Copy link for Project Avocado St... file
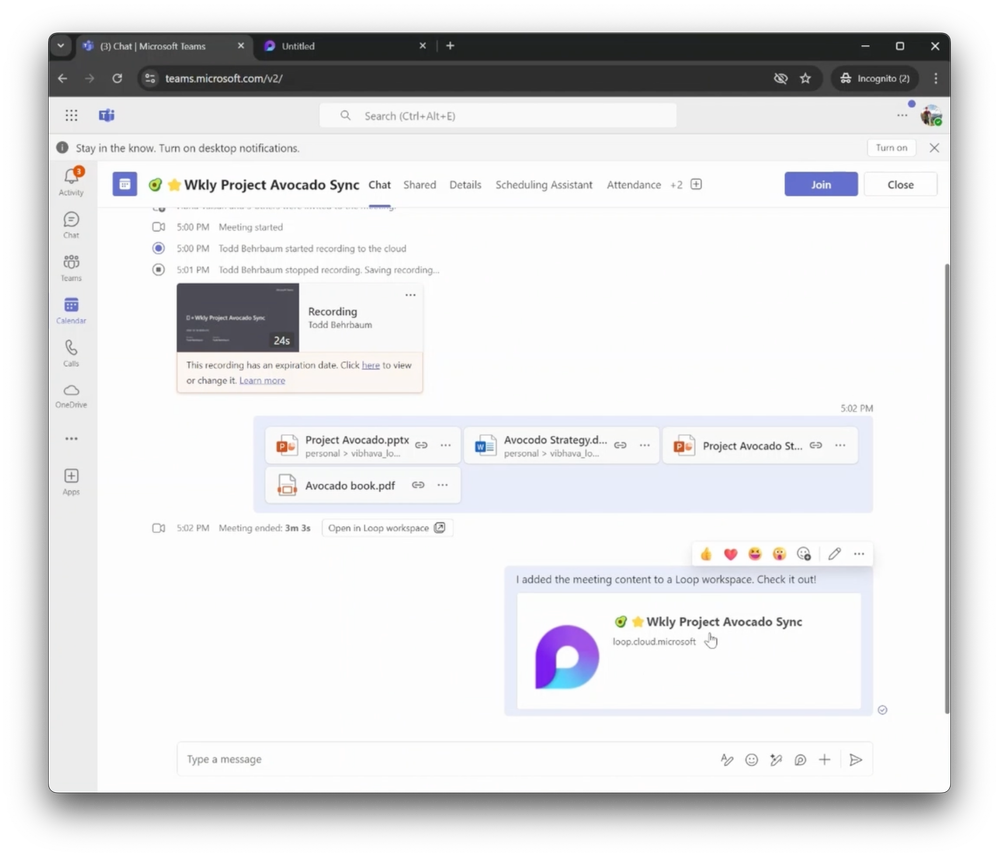Image resolution: width=999 pixels, height=857 pixels. [x=816, y=445]
